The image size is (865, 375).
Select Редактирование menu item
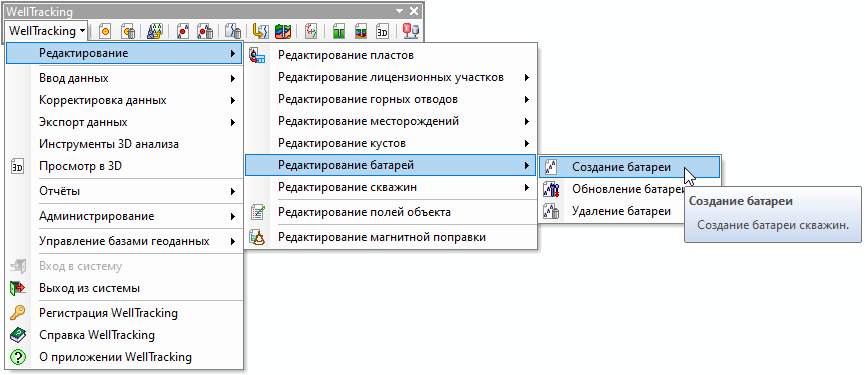tap(124, 53)
